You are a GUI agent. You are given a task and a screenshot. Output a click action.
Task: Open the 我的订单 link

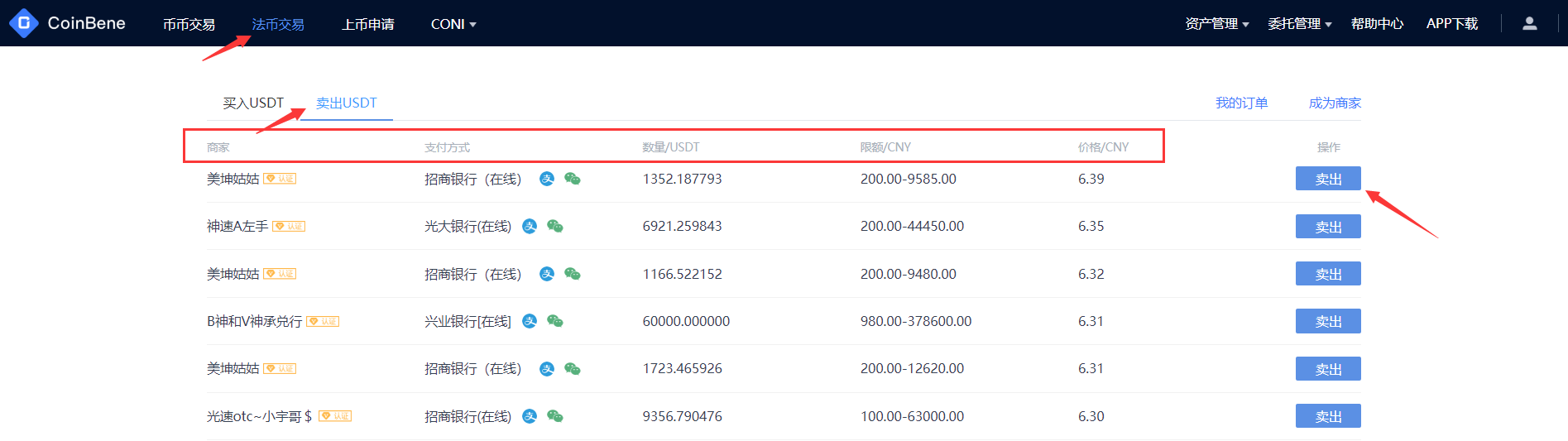coord(1241,103)
